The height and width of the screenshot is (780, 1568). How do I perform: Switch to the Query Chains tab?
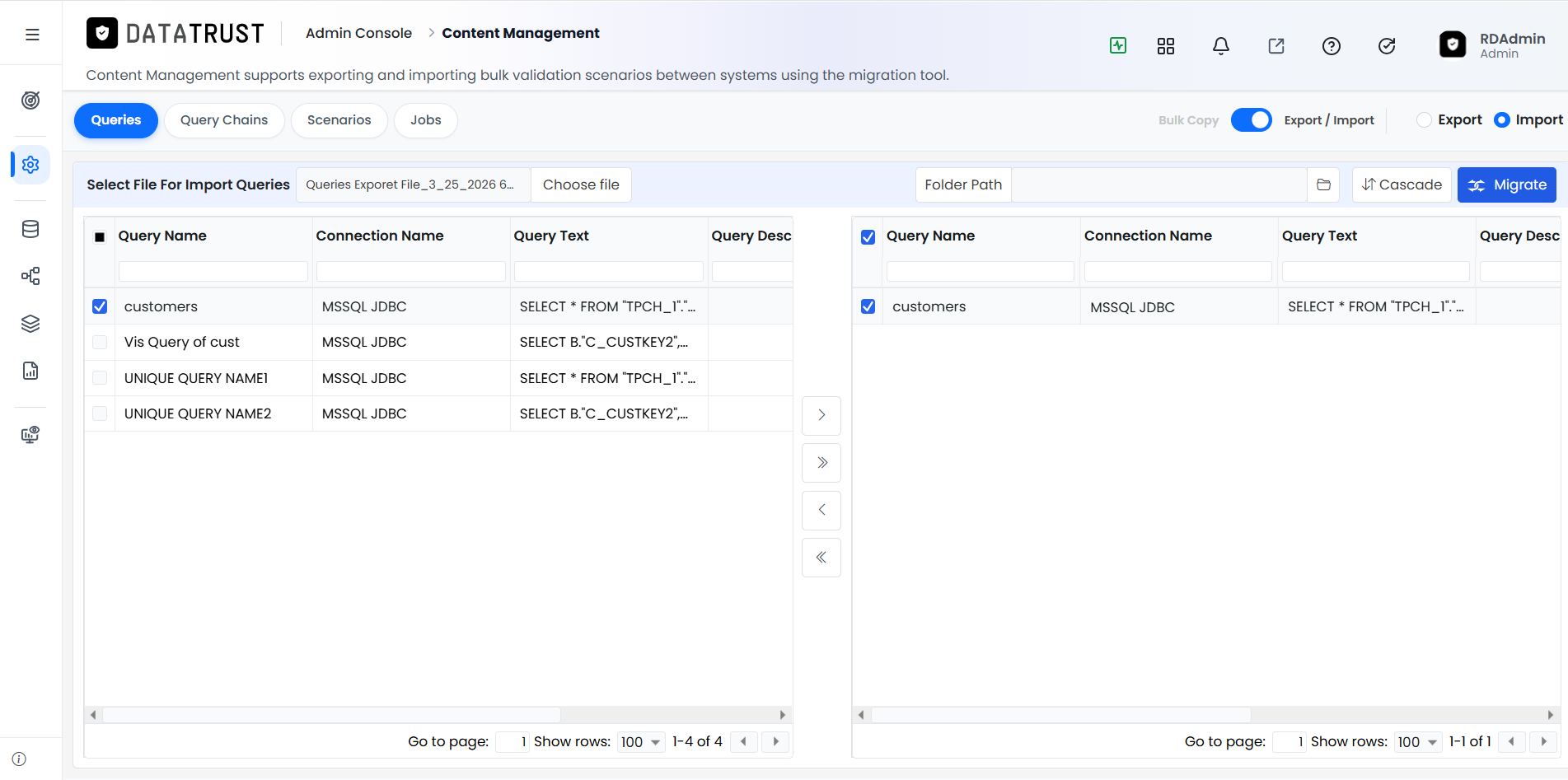pyautogui.click(x=224, y=120)
